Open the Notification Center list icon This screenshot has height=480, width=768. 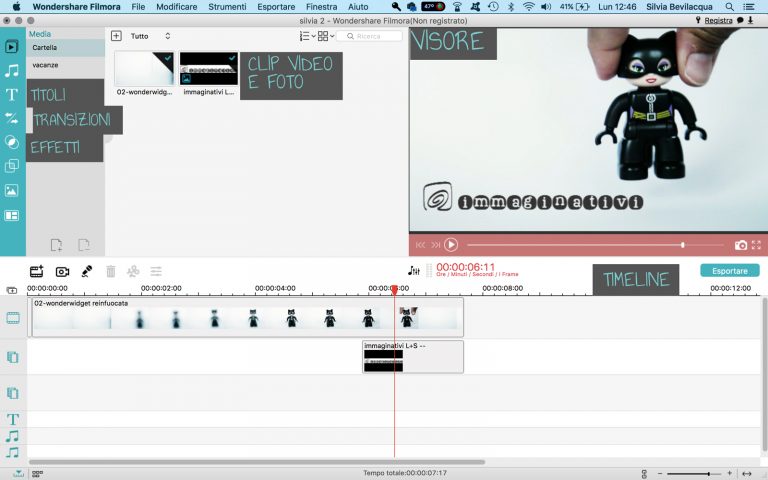(x=749, y=7)
